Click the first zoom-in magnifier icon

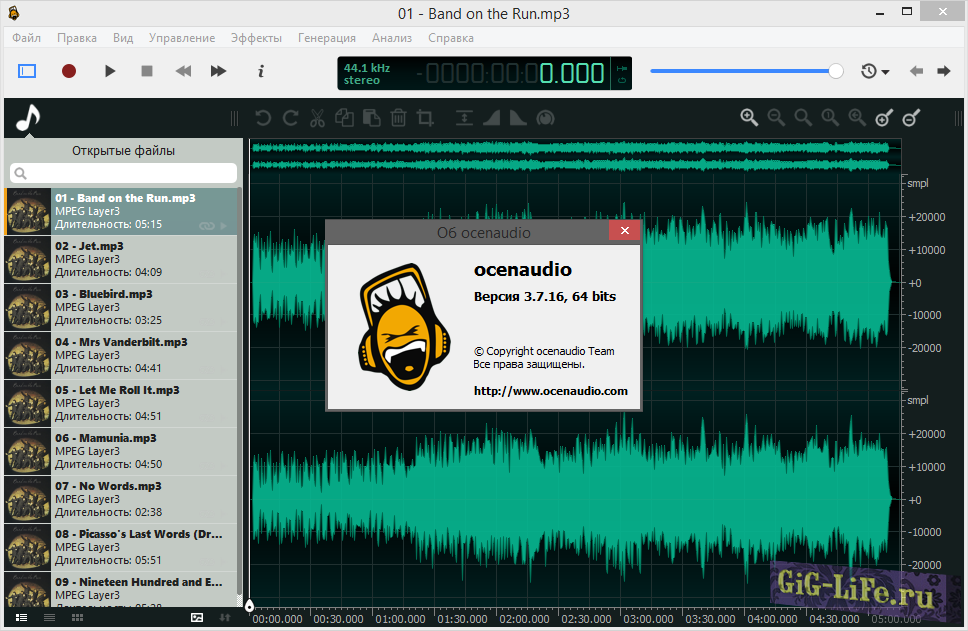click(x=749, y=118)
